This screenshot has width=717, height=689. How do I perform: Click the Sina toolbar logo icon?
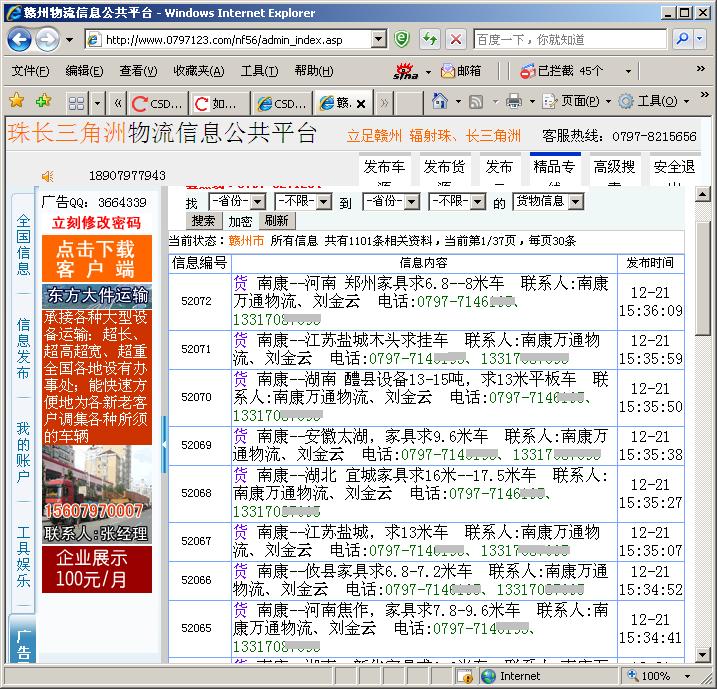click(x=406, y=71)
